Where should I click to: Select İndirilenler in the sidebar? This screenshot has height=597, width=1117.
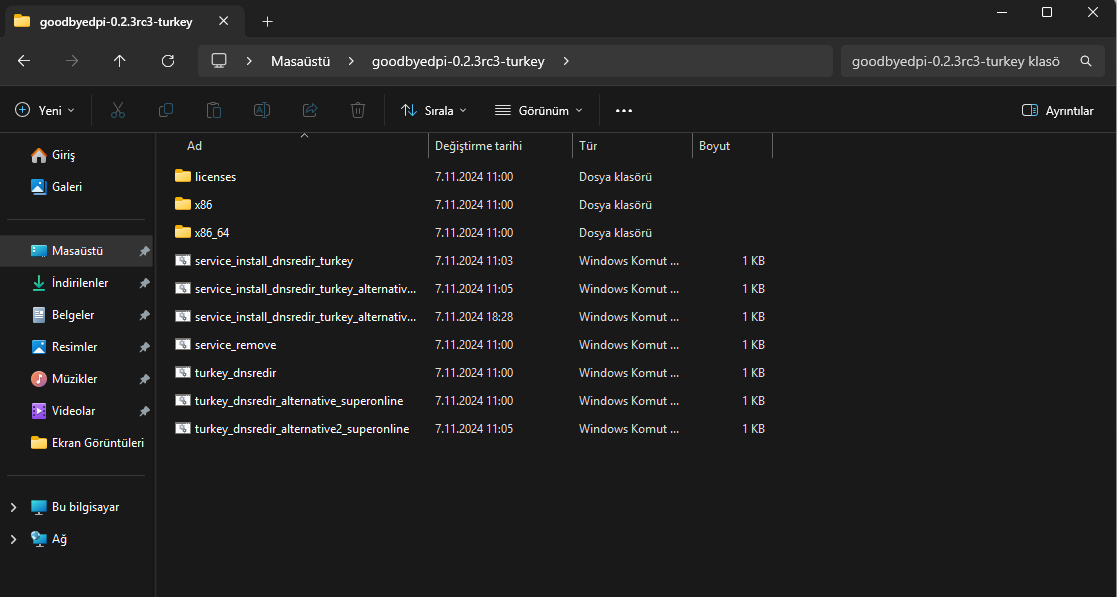point(79,283)
